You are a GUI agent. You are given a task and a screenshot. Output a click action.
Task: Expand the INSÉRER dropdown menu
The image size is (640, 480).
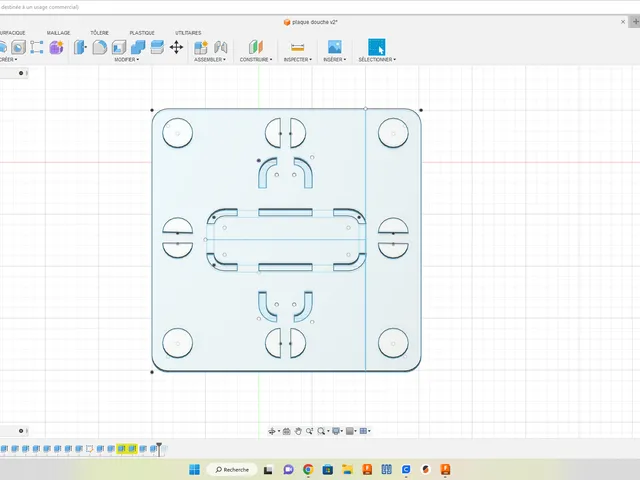pos(335,60)
